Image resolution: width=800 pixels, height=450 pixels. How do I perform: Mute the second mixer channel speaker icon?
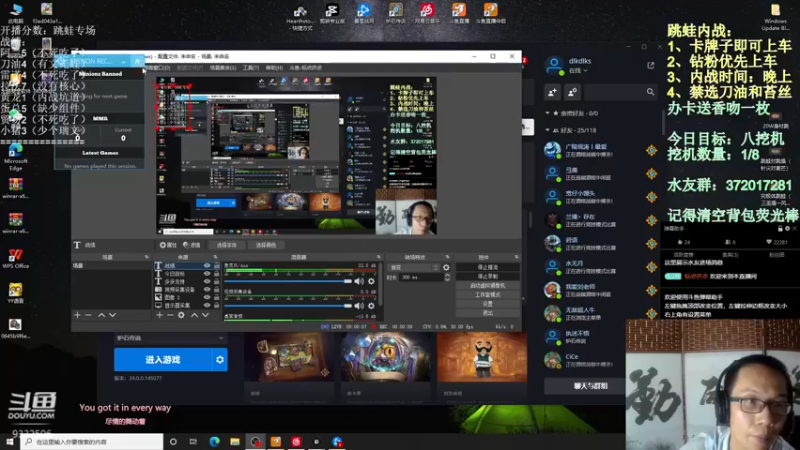pos(359,306)
